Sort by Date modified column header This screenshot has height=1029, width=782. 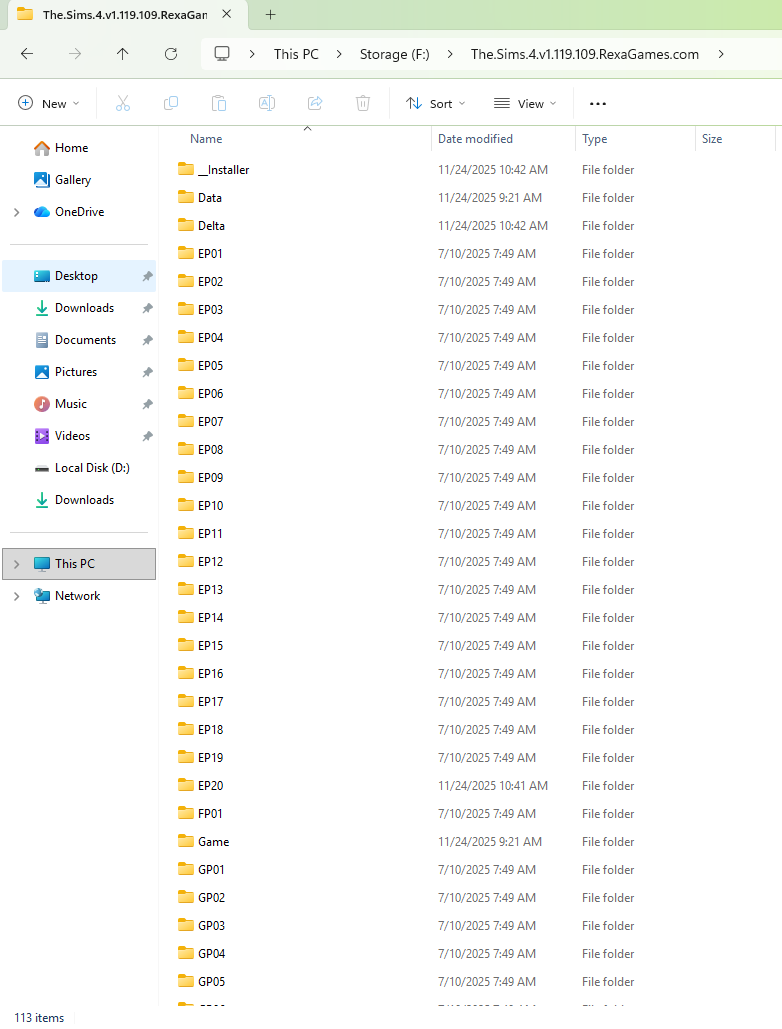[475, 138]
